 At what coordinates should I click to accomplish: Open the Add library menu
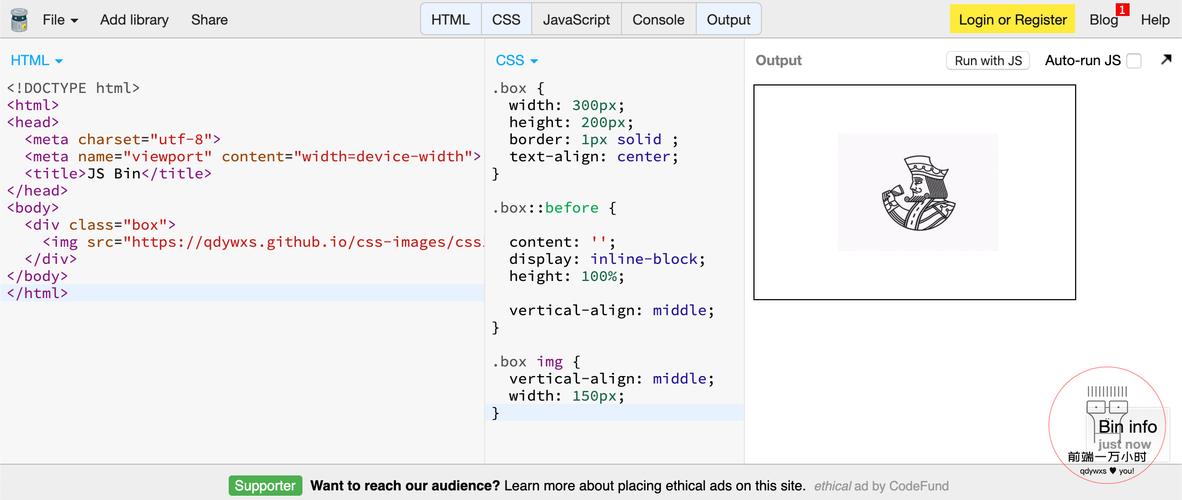coord(134,20)
